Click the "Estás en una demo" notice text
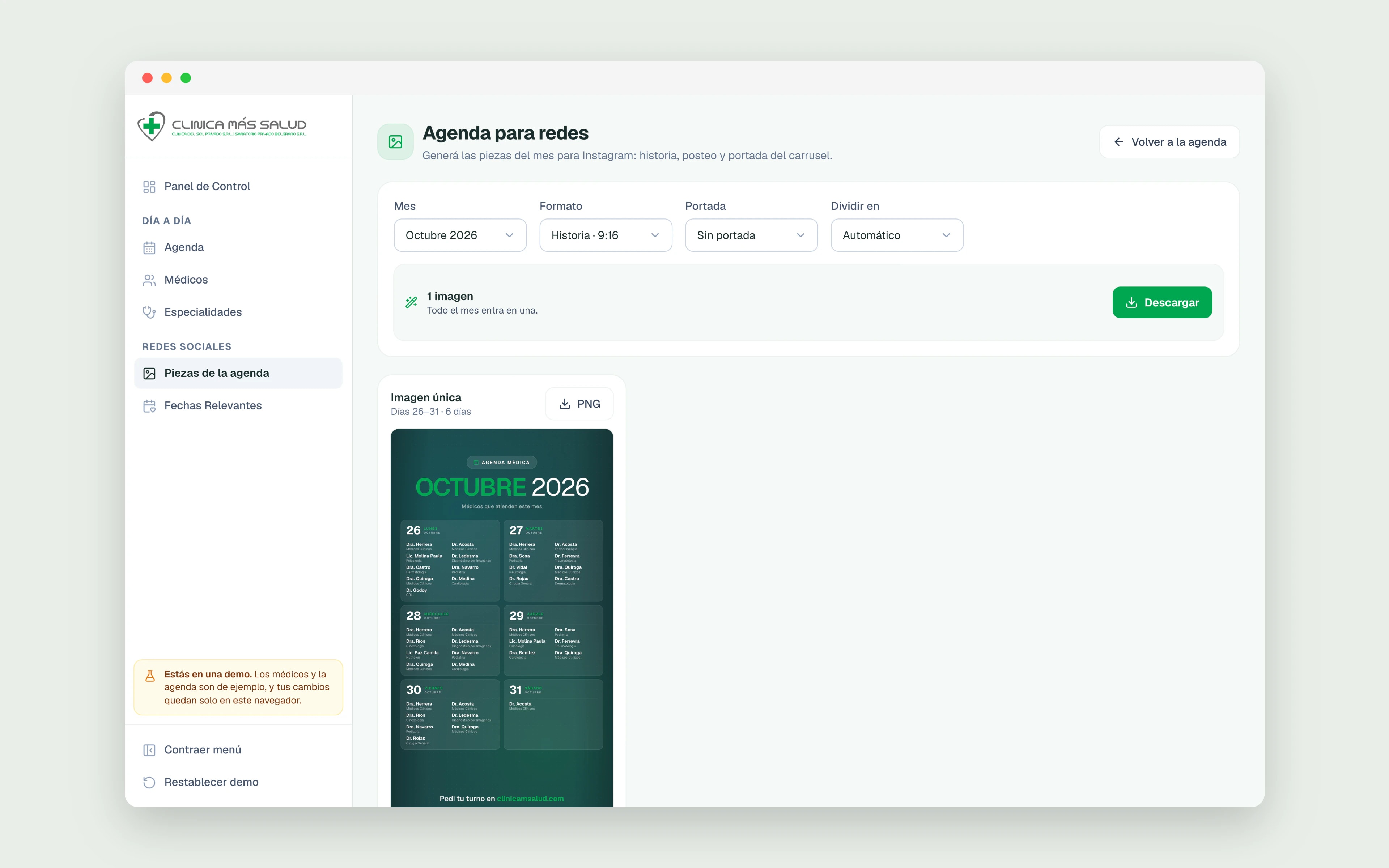Screen dimensions: 1389x868 [247, 687]
